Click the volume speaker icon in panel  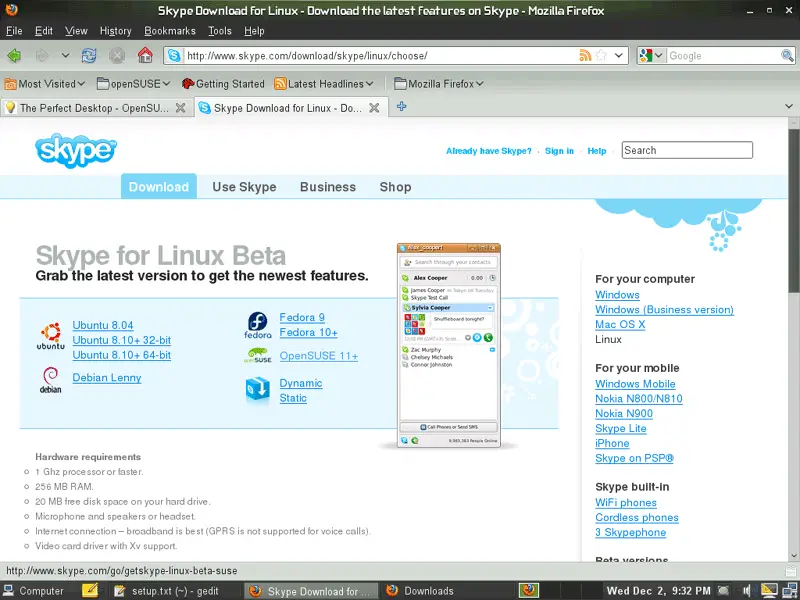(748, 591)
